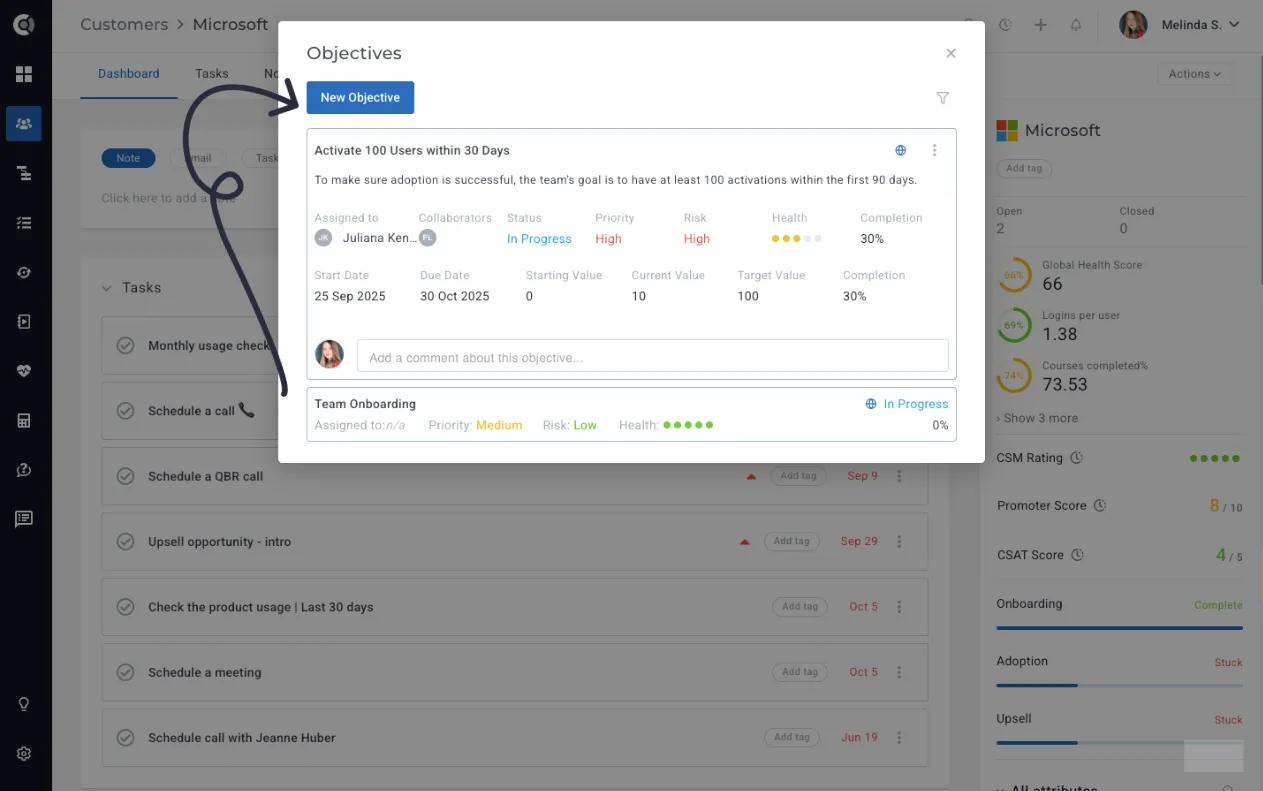Viewport: 1263px width, 791px height.
Task: Click Add tag on Schedule a QBR call
Action: [x=798, y=476]
